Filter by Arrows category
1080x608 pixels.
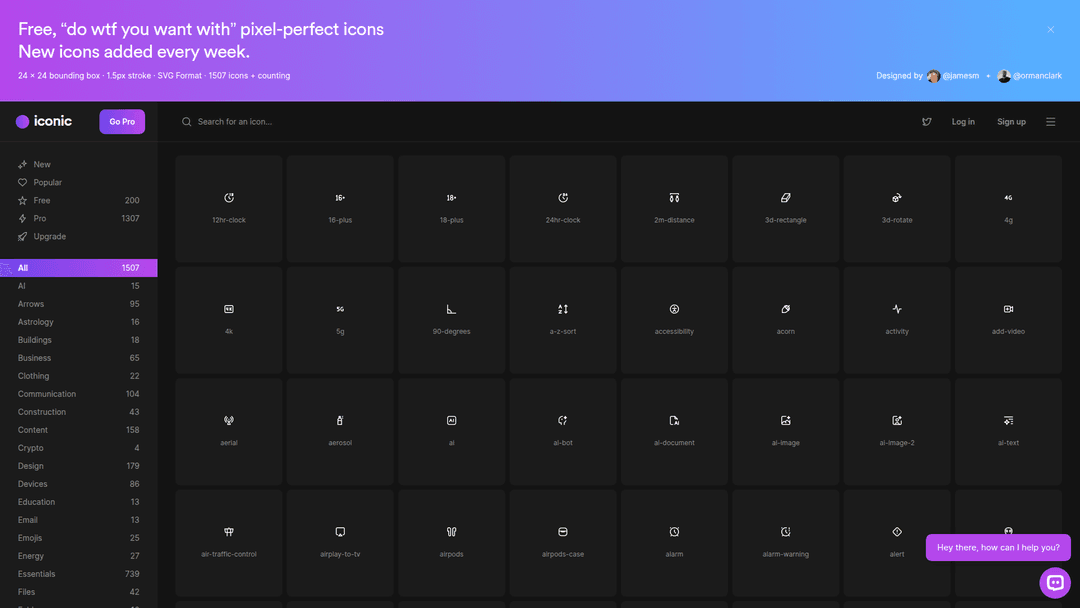click(x=31, y=304)
